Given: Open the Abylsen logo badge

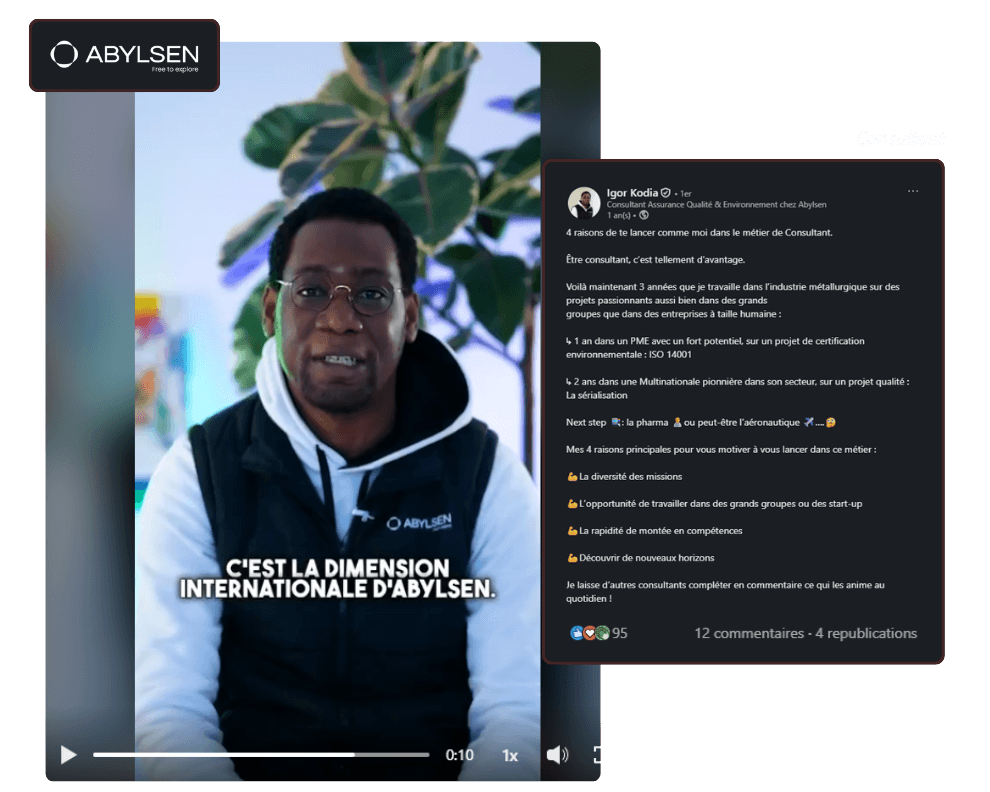Looking at the screenshot, I should coord(124,56).
